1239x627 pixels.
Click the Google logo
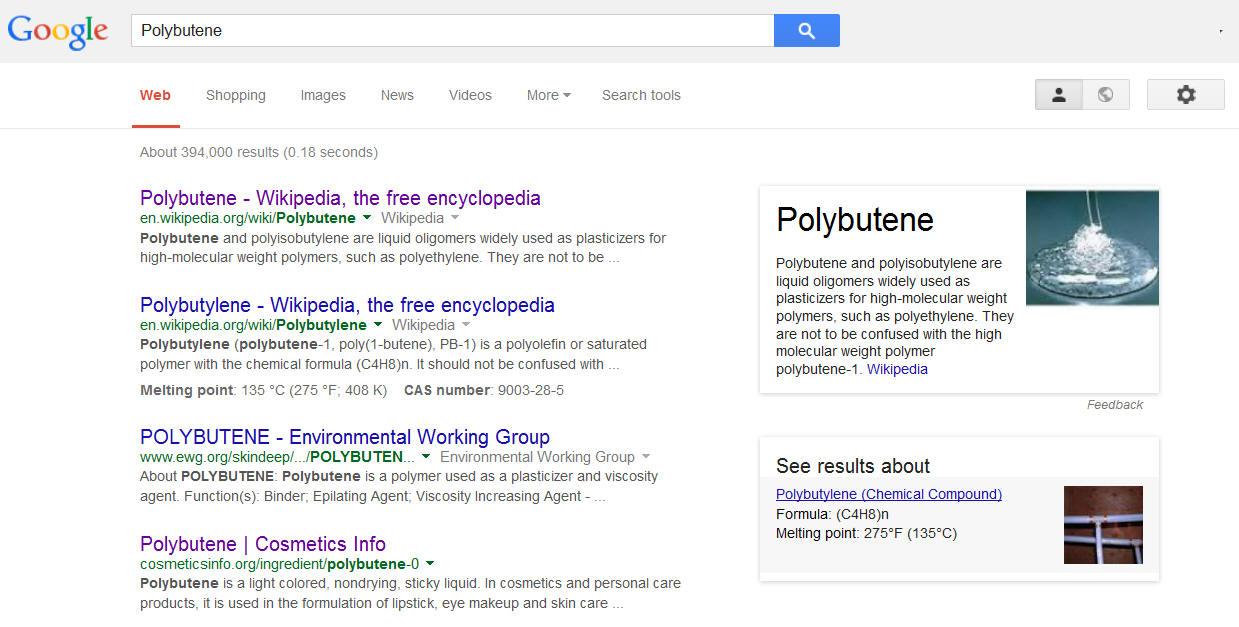(57, 31)
